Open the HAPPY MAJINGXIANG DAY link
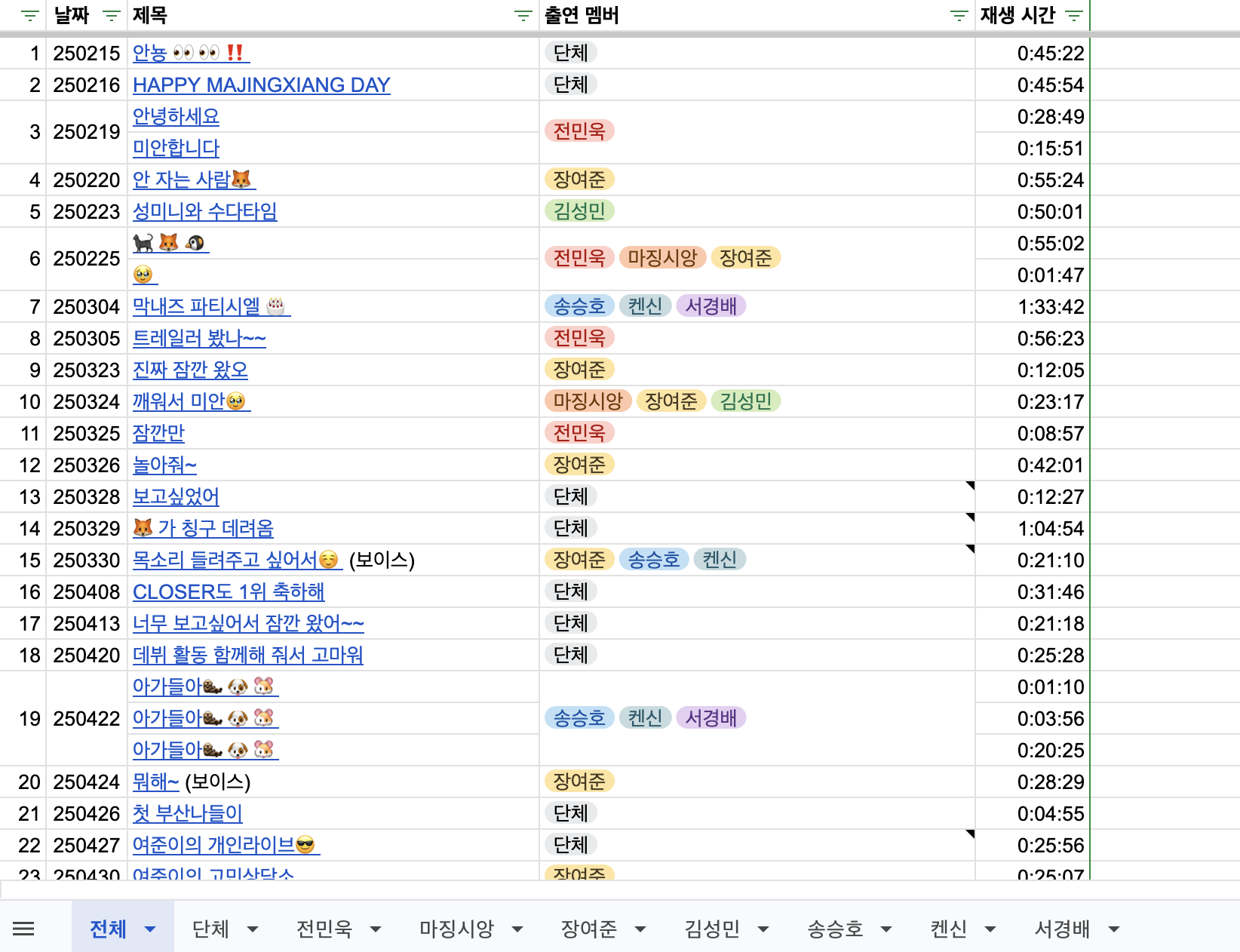This screenshot has height=952, width=1240. (x=261, y=85)
